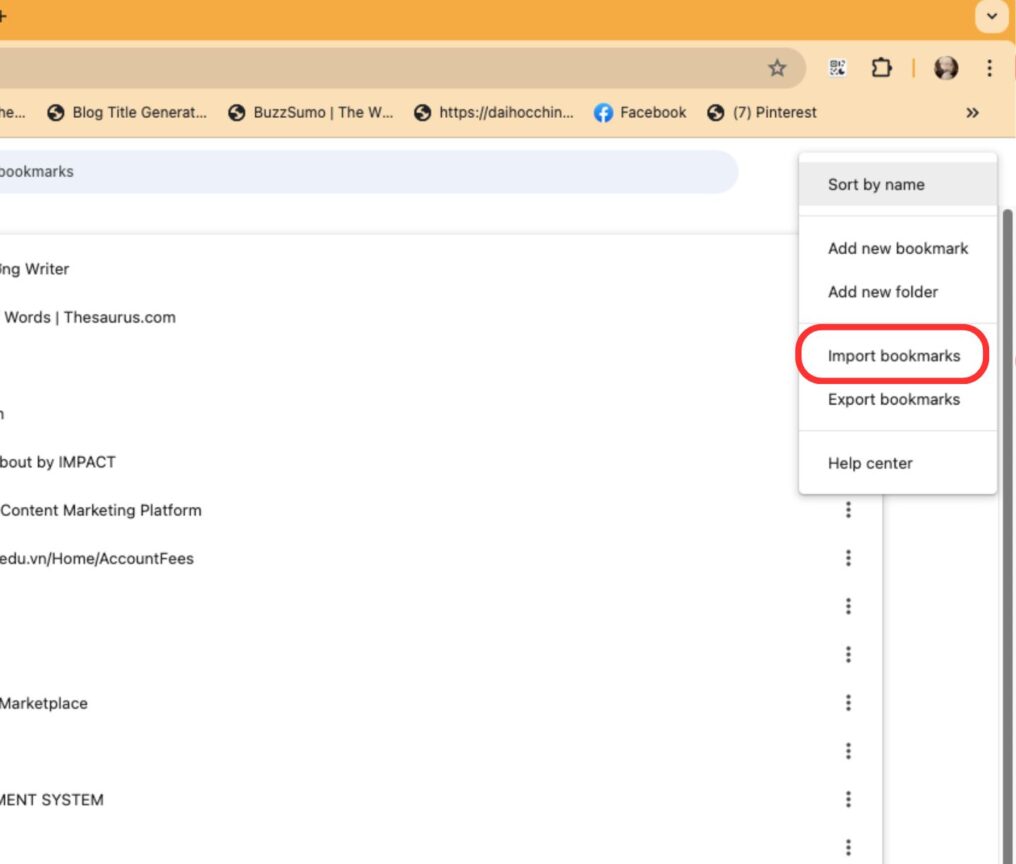Open the hidden bookmarks overflow chevron
The image size is (1016, 864).
coord(971,112)
